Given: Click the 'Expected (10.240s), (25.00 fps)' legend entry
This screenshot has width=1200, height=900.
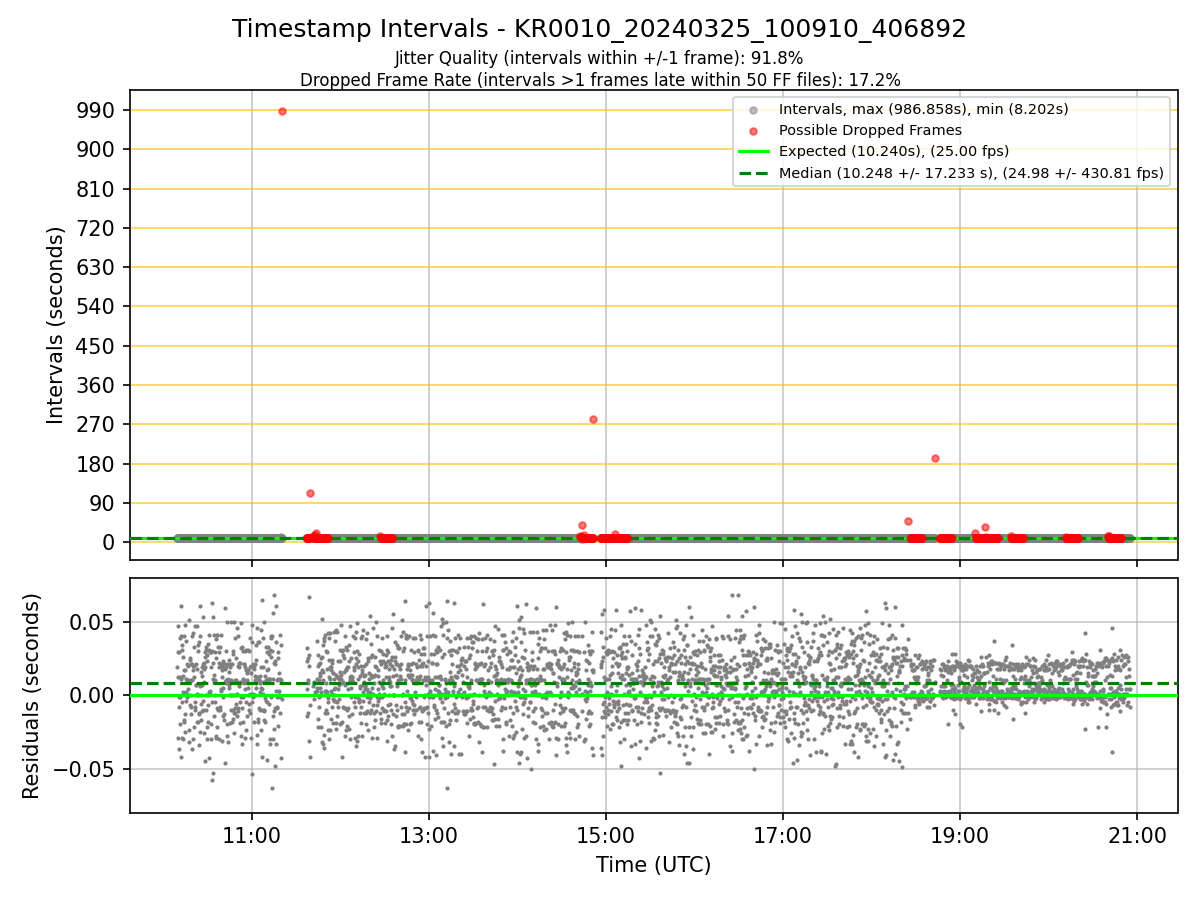Looking at the screenshot, I should [x=894, y=151].
